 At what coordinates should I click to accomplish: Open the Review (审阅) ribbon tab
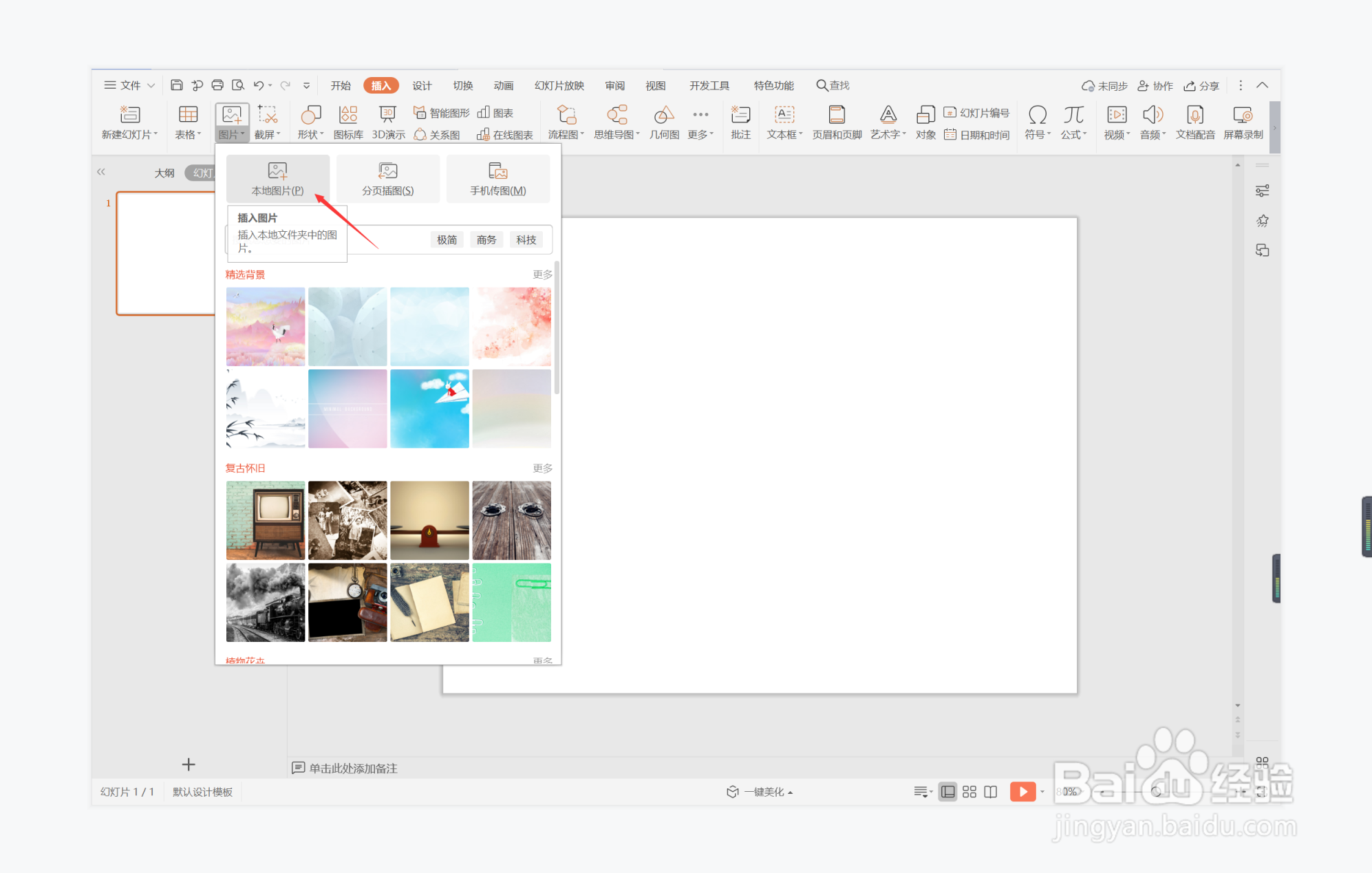pyautogui.click(x=615, y=85)
